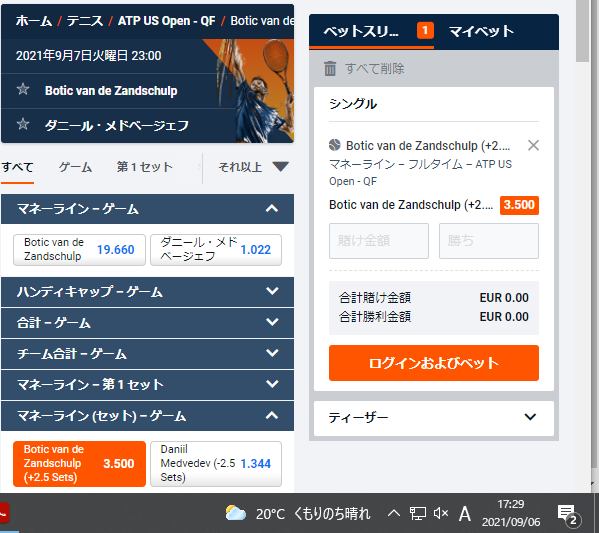Click tennis ball icon in bet slip
The image size is (599, 533).
click(335, 145)
